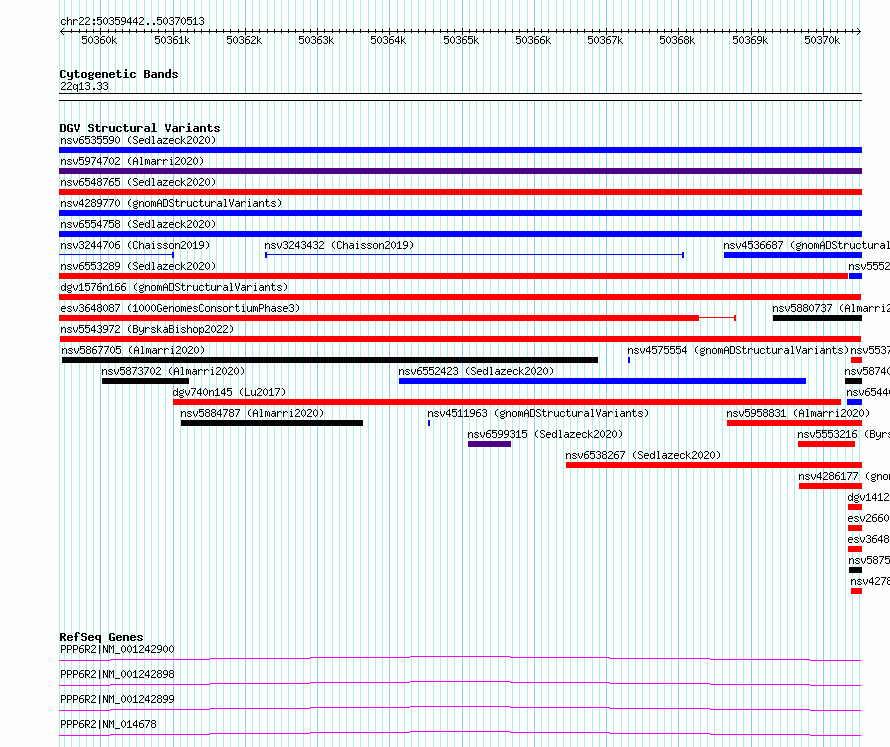Click the red bar under nsv6538267
Image resolution: width=890 pixels, height=747 pixels.
(714, 465)
